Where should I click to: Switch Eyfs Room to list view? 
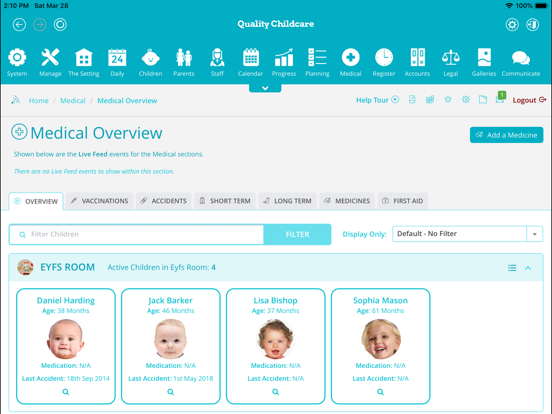(512, 268)
